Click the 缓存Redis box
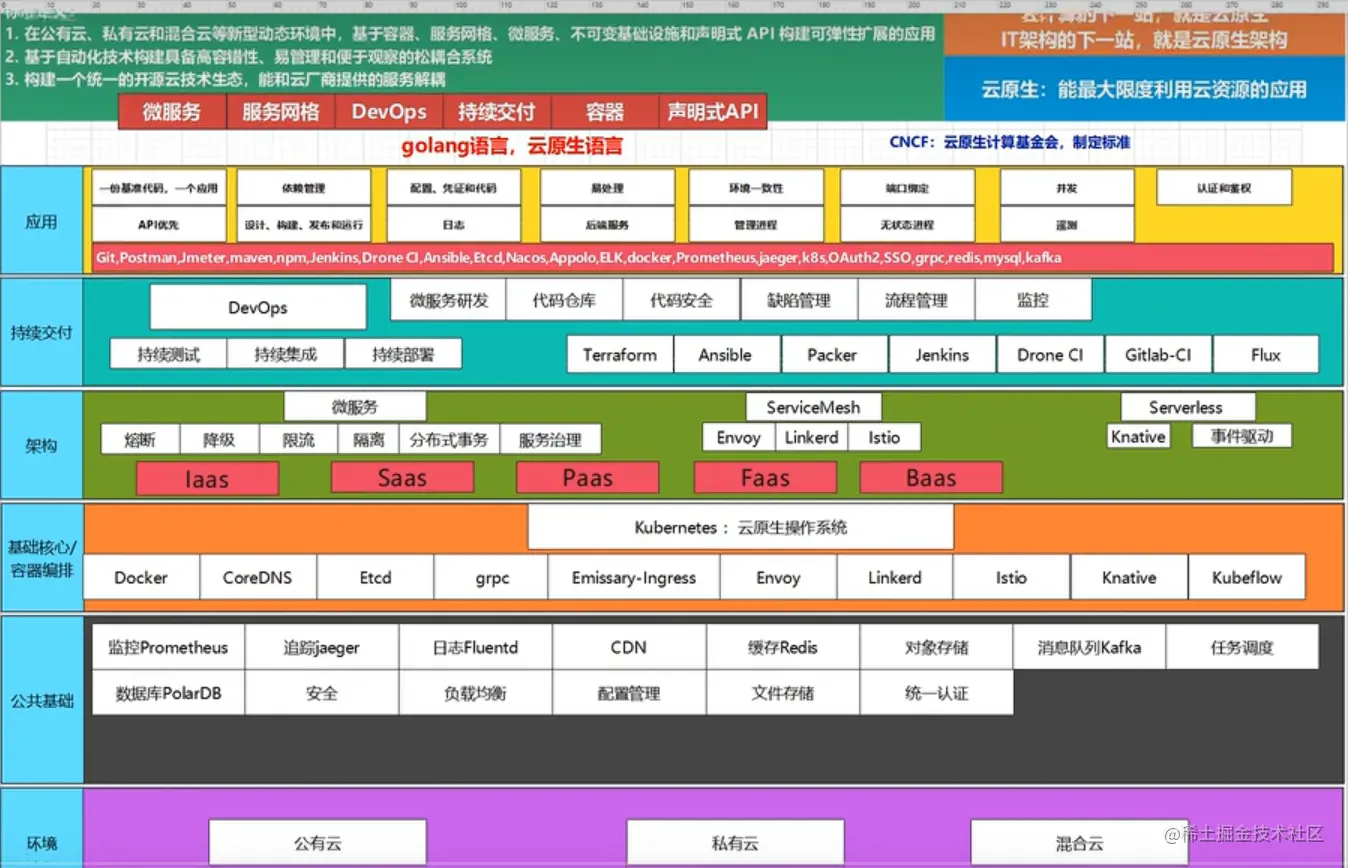This screenshot has width=1348, height=868. 783,647
